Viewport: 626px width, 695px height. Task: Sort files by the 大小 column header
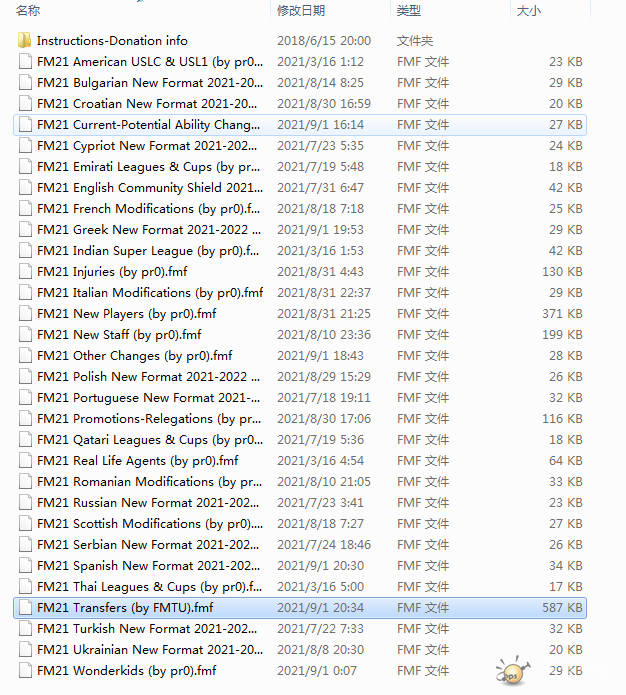point(528,10)
